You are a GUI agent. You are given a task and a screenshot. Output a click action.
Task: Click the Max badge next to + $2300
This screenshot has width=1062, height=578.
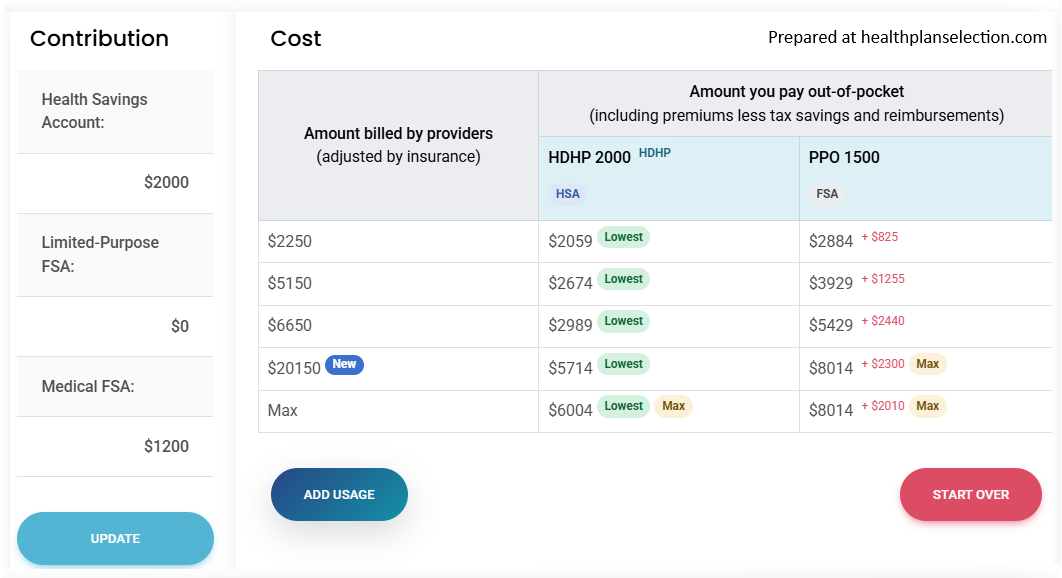point(927,364)
